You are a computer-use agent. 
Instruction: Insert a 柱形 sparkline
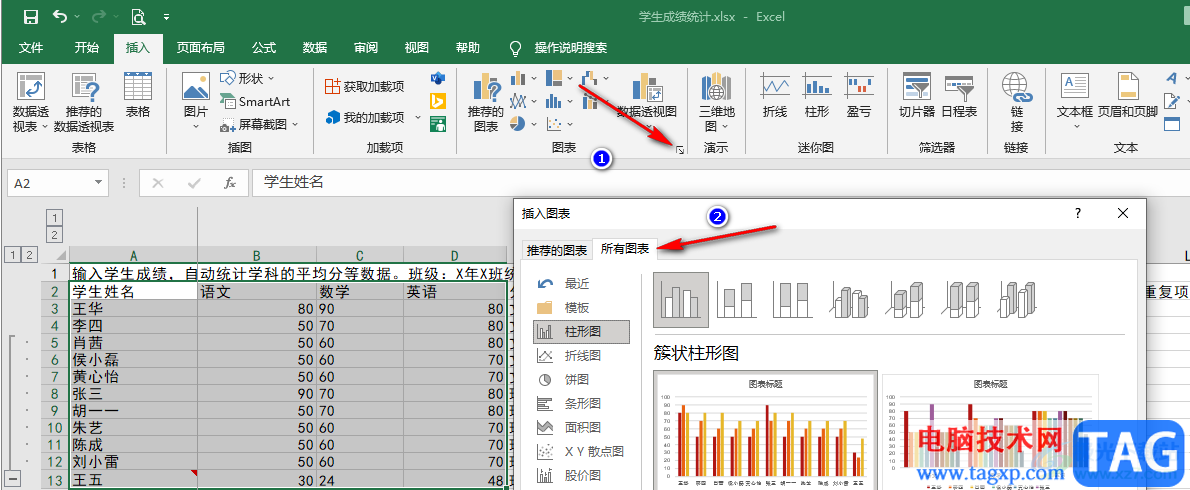[817, 95]
